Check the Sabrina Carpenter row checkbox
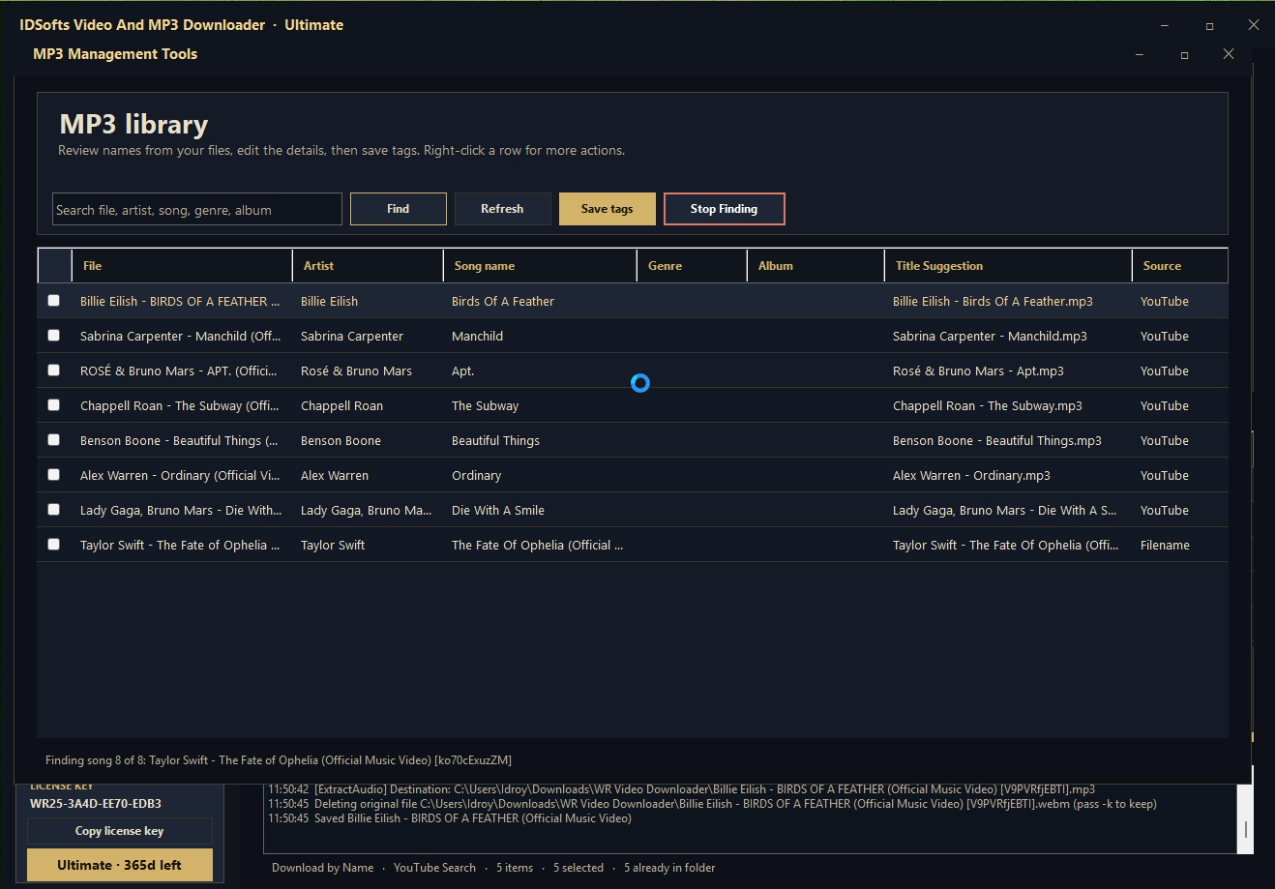 click(x=54, y=335)
